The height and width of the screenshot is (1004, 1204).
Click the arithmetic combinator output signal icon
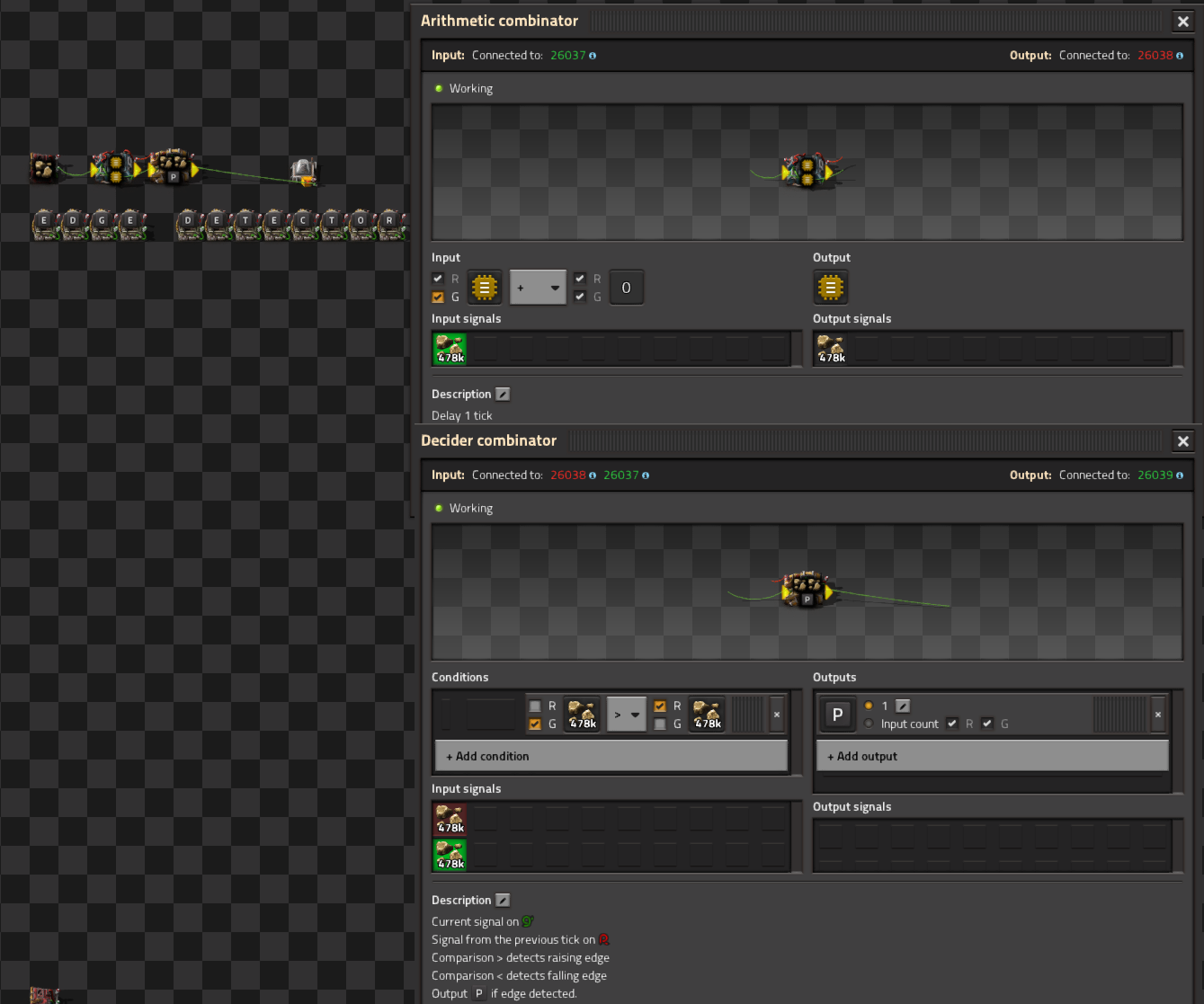pyautogui.click(x=830, y=288)
